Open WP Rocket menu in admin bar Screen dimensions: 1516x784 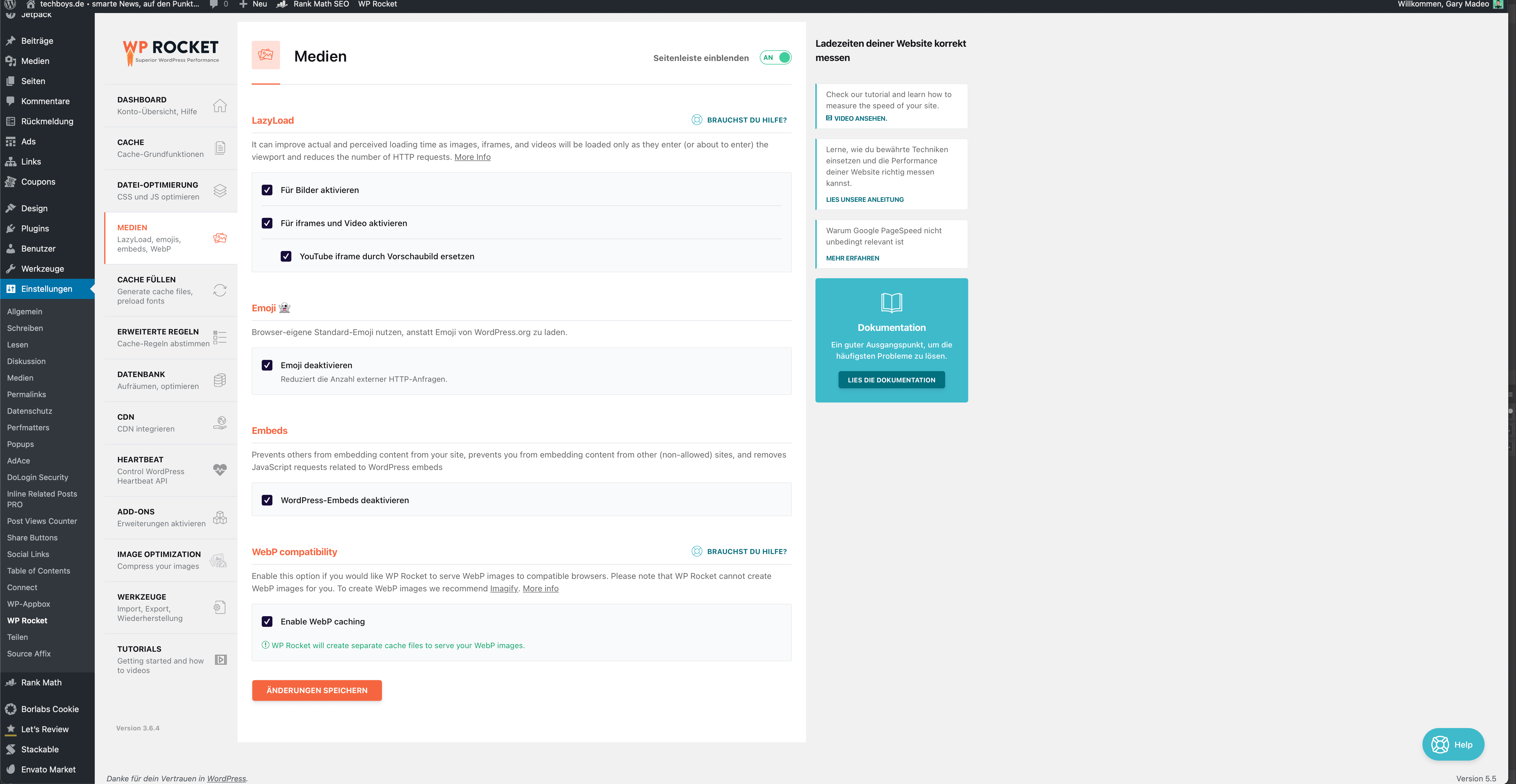(x=377, y=4)
